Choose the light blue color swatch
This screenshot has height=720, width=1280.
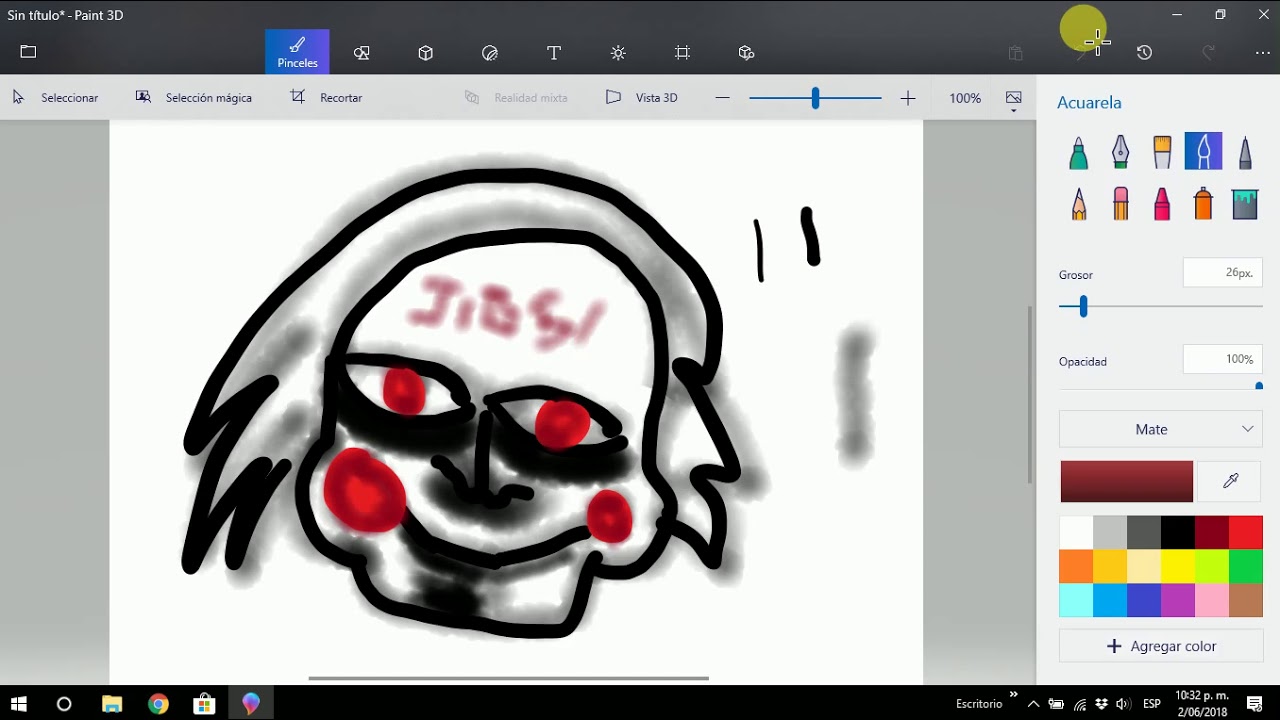[1076, 600]
